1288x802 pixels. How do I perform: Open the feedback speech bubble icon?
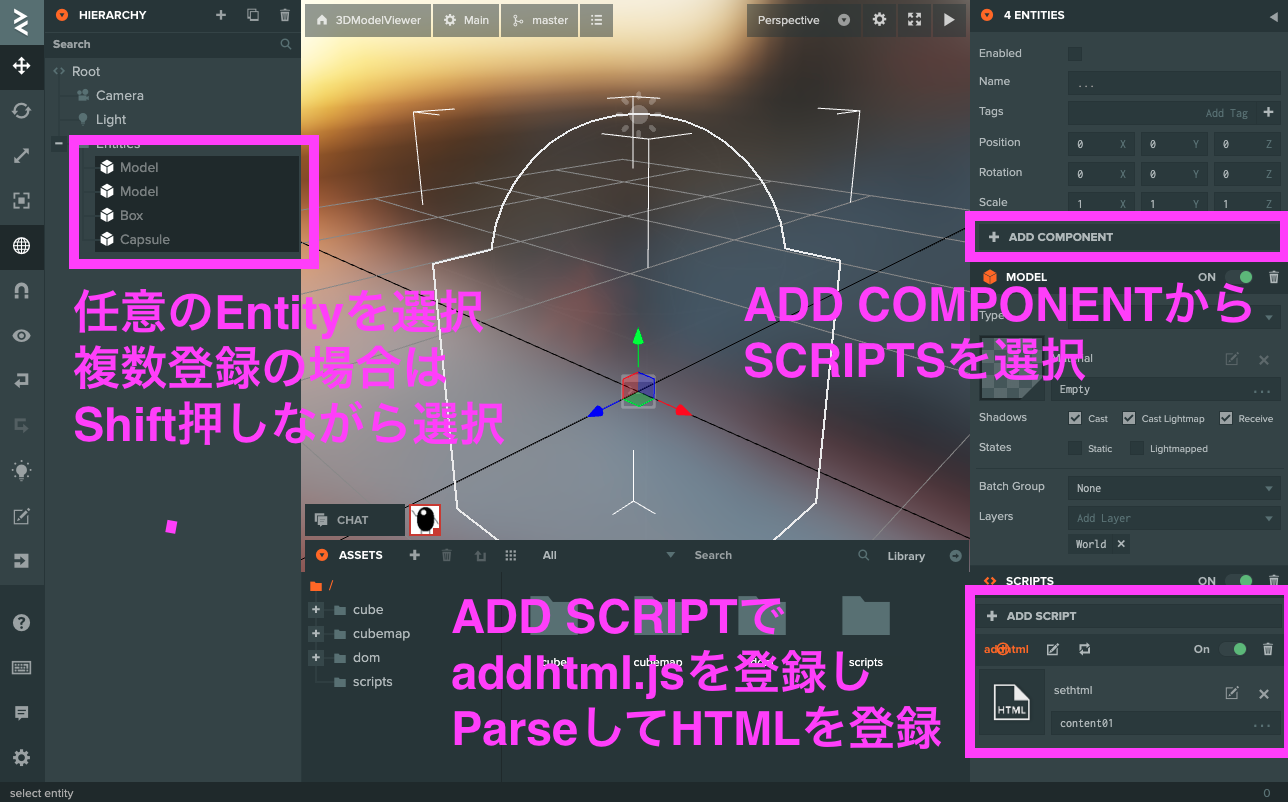pyautogui.click(x=21, y=713)
